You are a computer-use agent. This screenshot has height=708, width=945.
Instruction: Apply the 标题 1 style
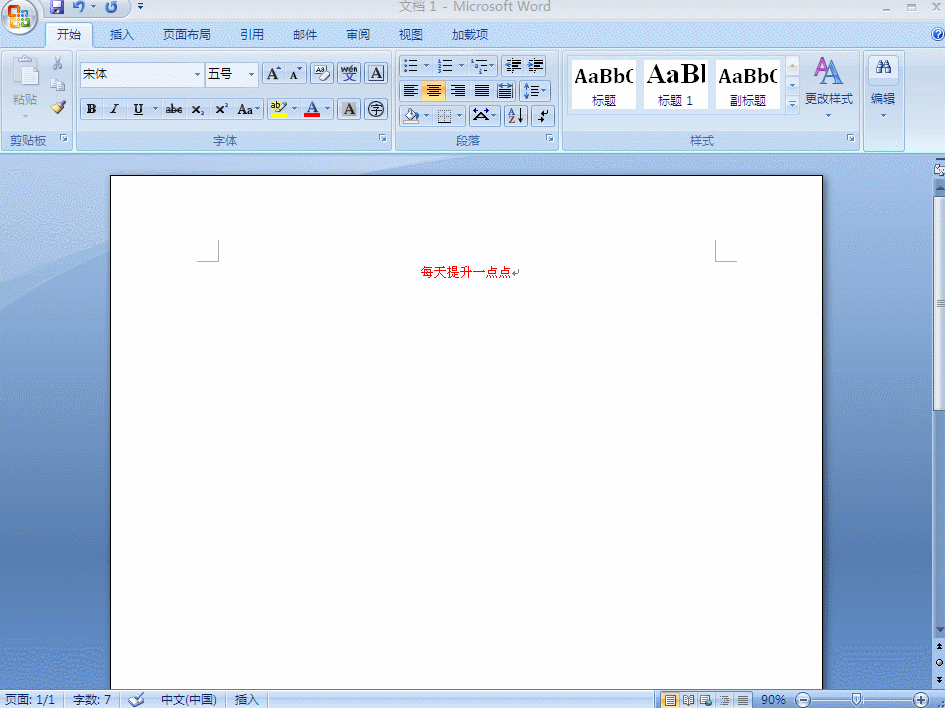(676, 85)
